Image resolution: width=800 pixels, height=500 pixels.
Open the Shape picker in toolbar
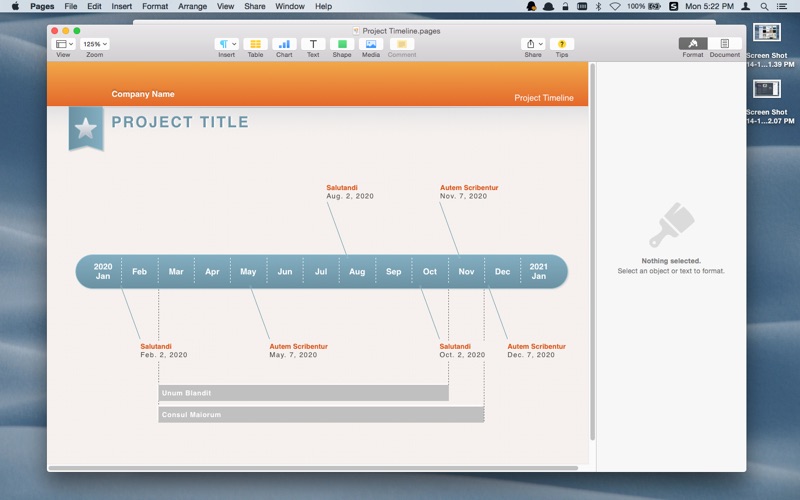(342, 44)
